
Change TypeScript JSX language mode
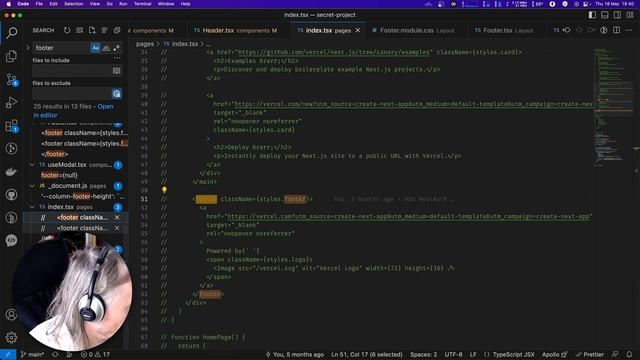513,354
